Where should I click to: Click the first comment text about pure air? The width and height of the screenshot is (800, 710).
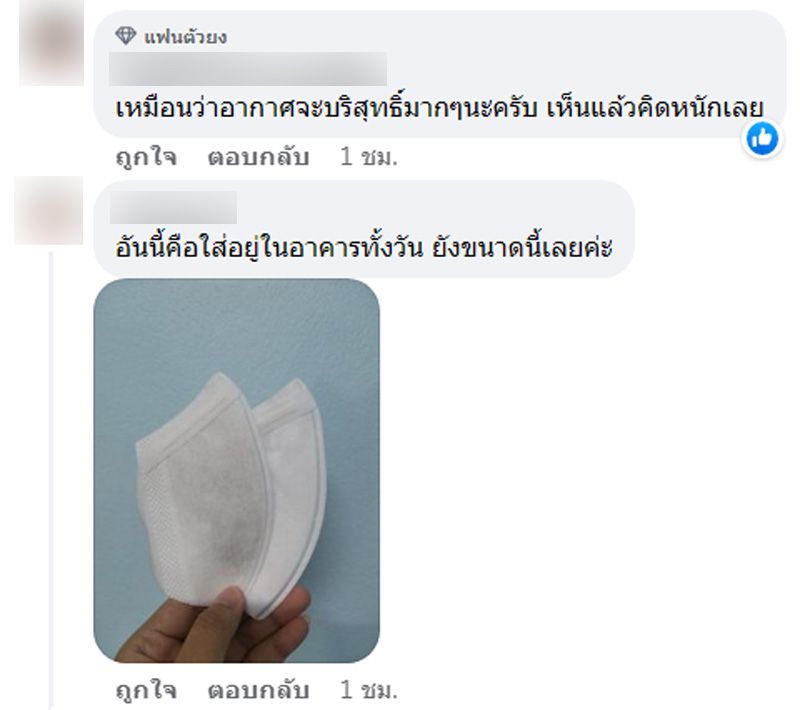pos(439,109)
